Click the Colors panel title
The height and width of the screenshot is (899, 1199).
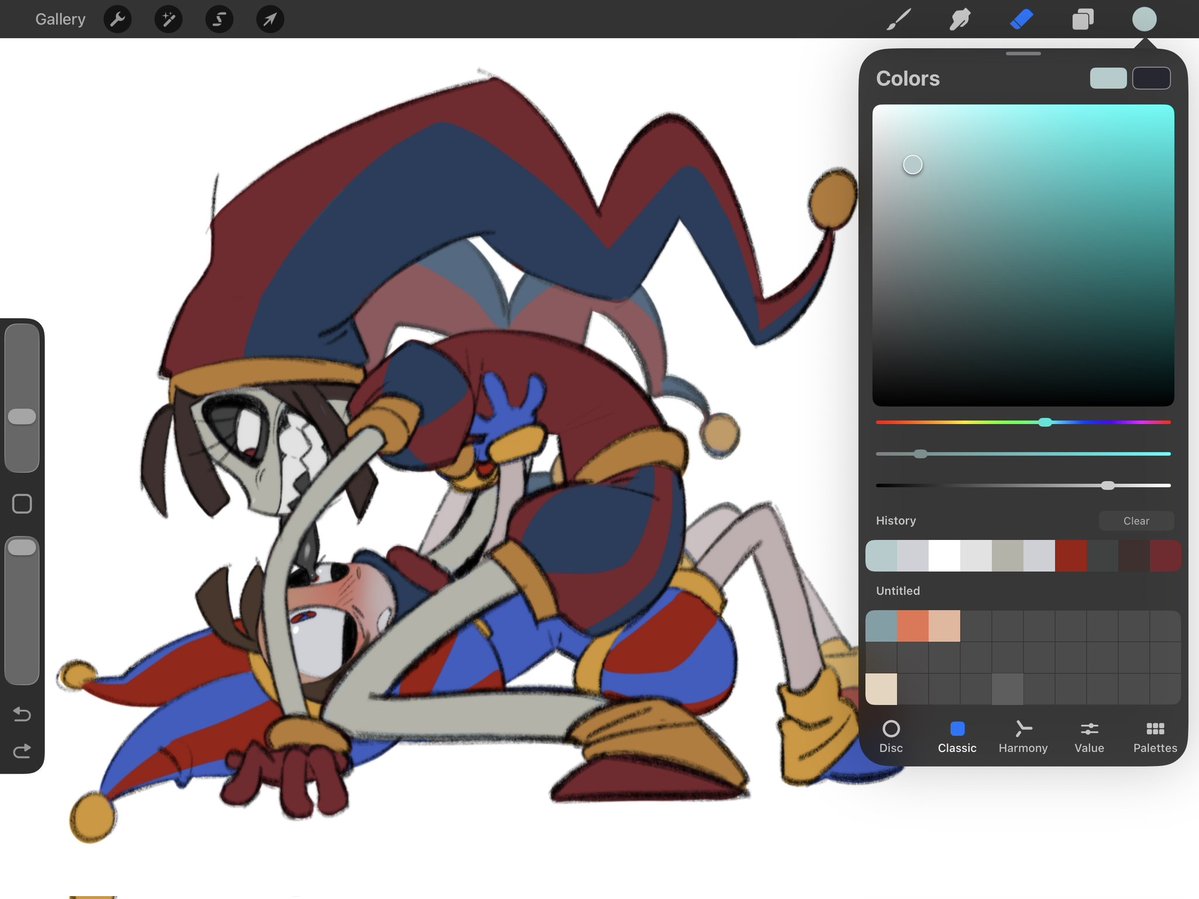(x=908, y=78)
